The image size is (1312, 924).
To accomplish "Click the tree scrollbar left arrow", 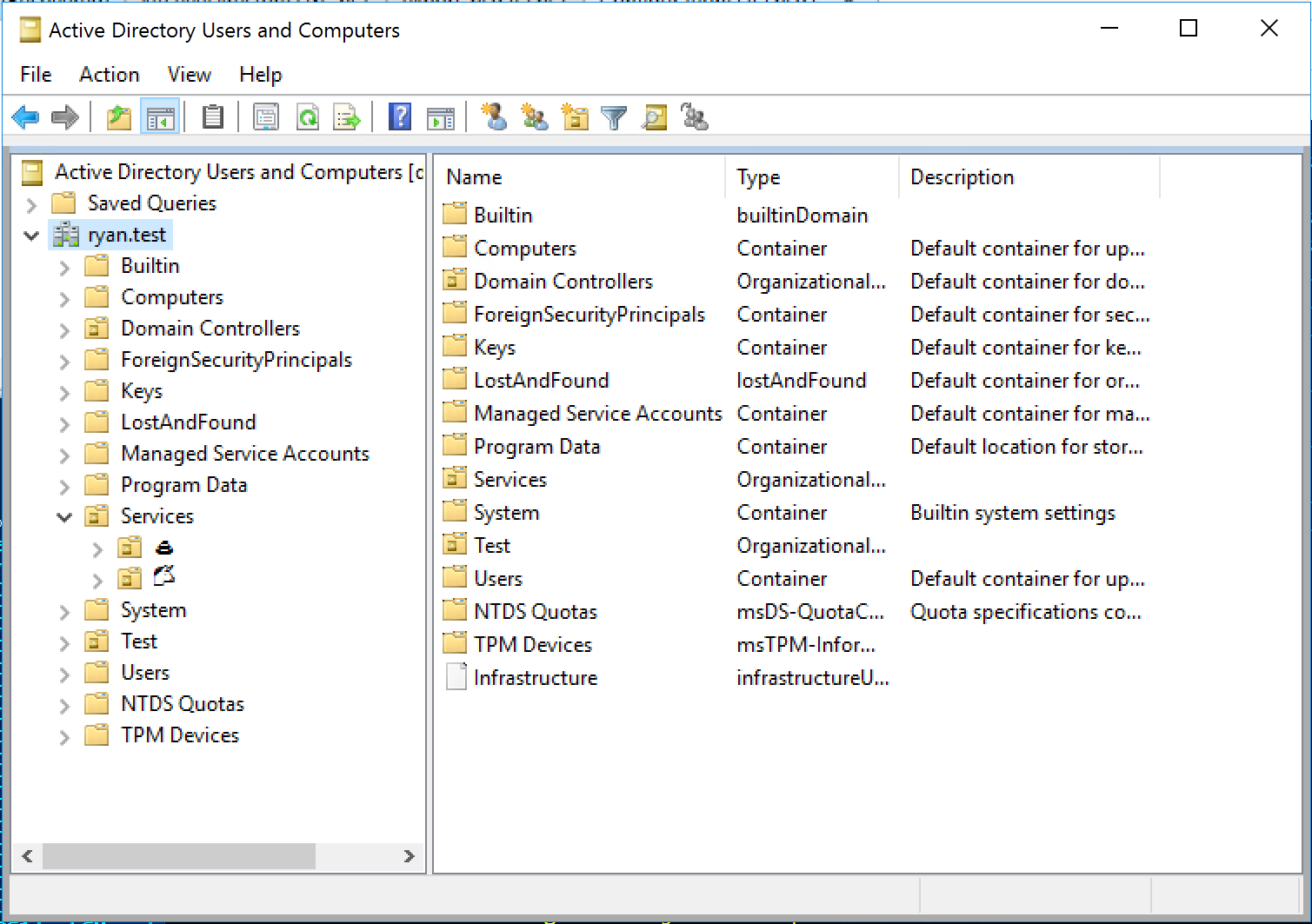I will [x=28, y=856].
